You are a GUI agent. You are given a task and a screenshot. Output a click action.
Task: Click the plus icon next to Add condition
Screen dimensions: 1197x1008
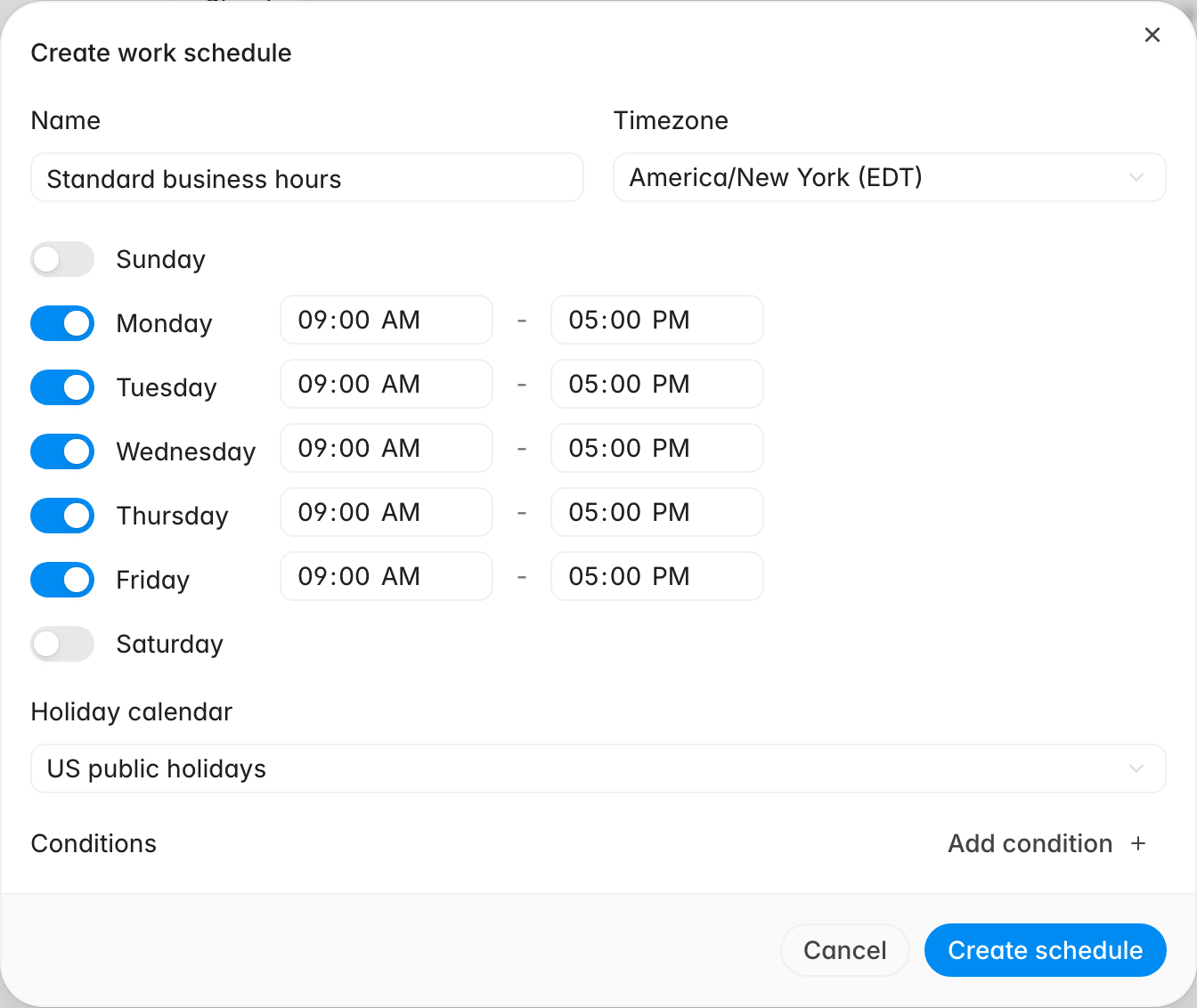click(x=1138, y=843)
